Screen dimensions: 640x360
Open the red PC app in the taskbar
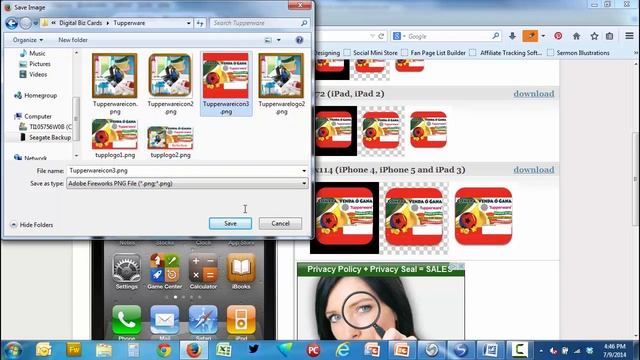313,350
